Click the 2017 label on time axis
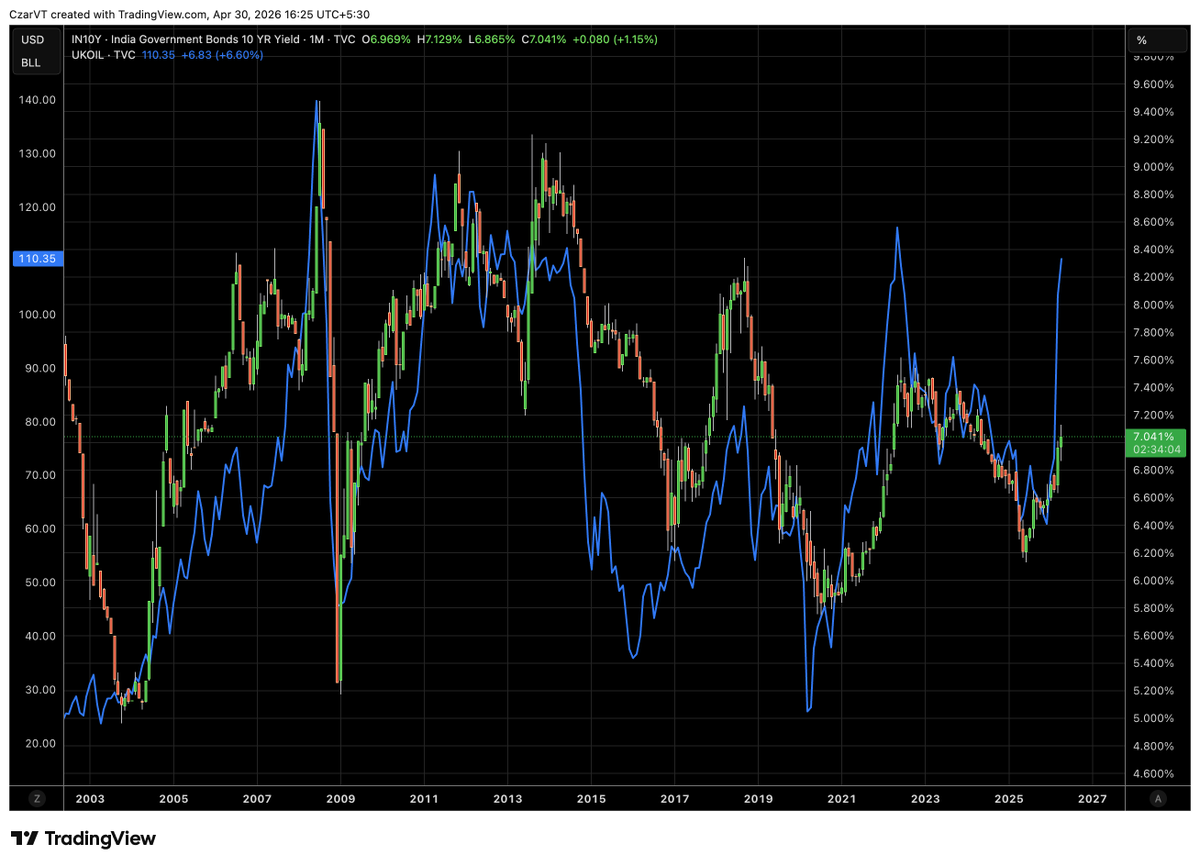 tap(675, 799)
